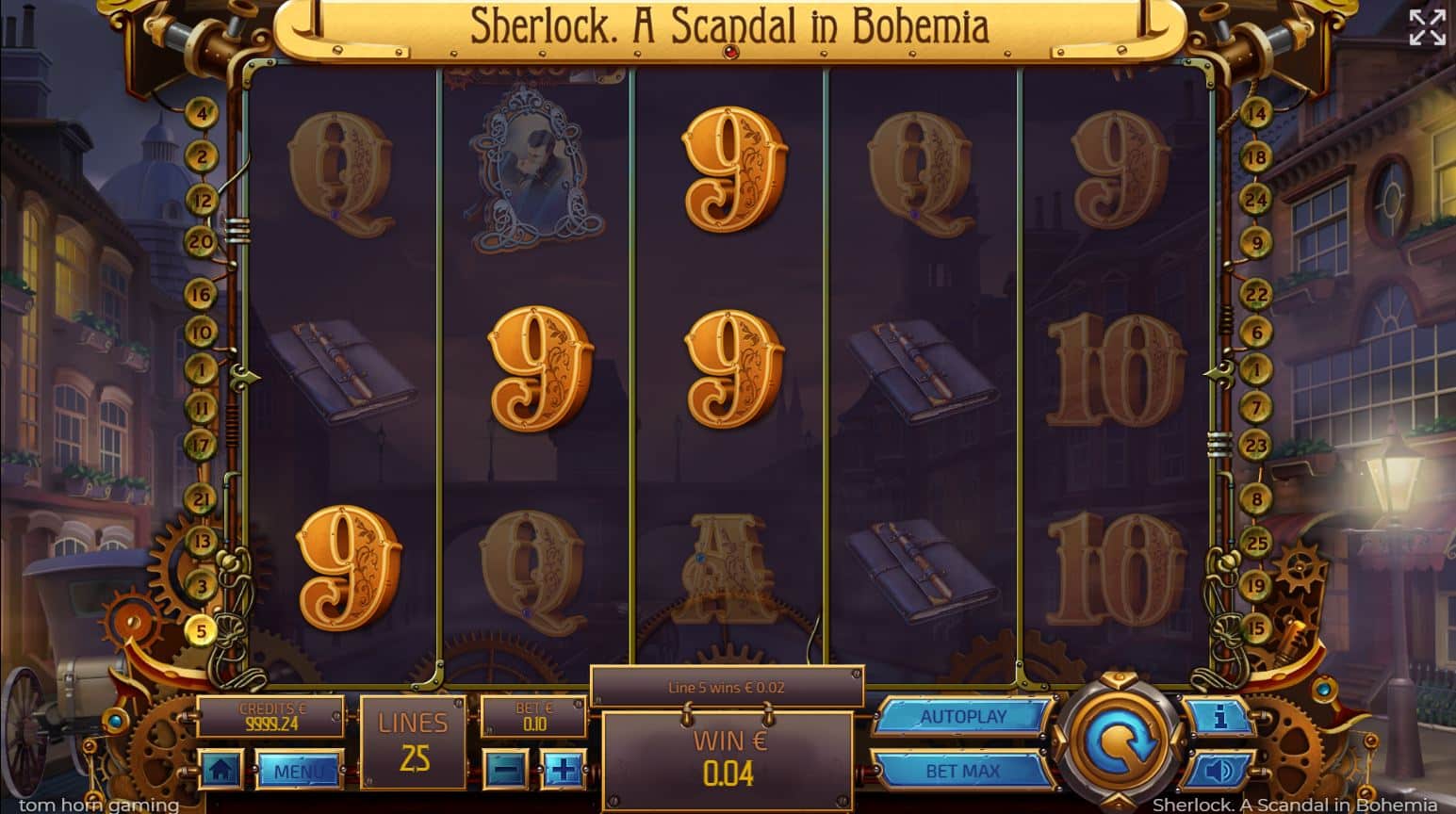The height and width of the screenshot is (814, 1456).
Task: Open the MENU button
Action: coord(299,771)
